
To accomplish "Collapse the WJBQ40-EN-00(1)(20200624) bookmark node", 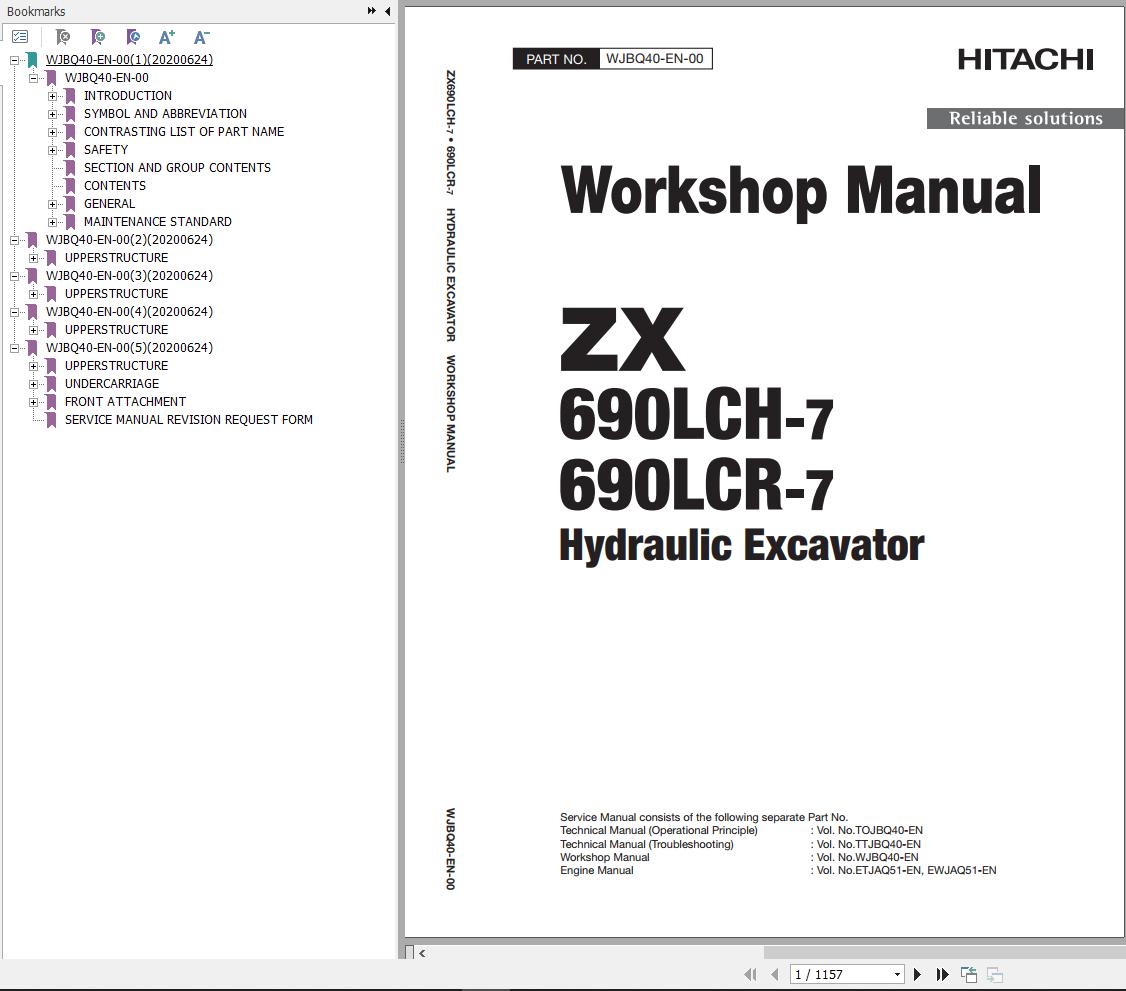I will (14, 60).
